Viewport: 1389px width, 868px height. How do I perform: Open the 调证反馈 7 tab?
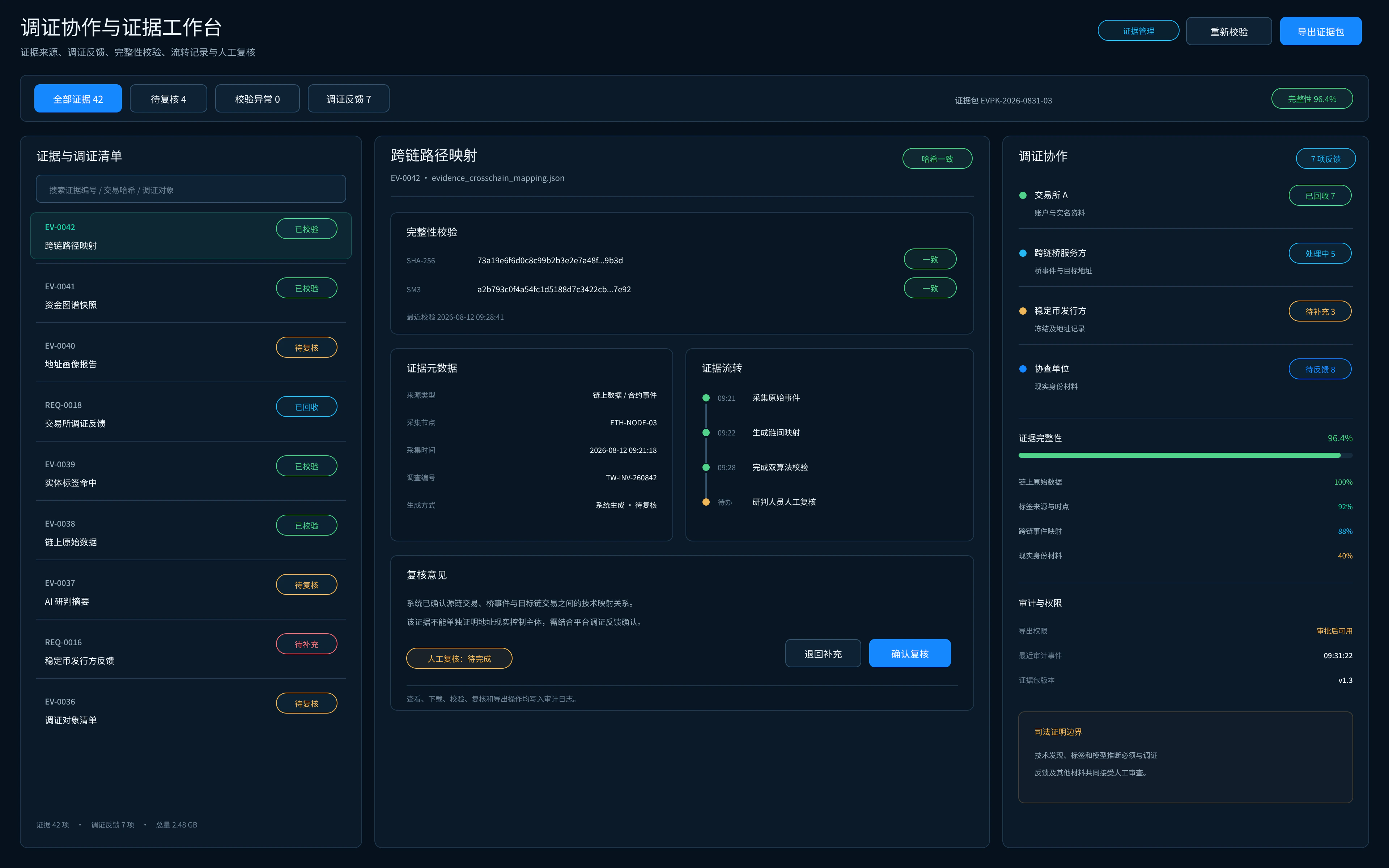(x=348, y=99)
